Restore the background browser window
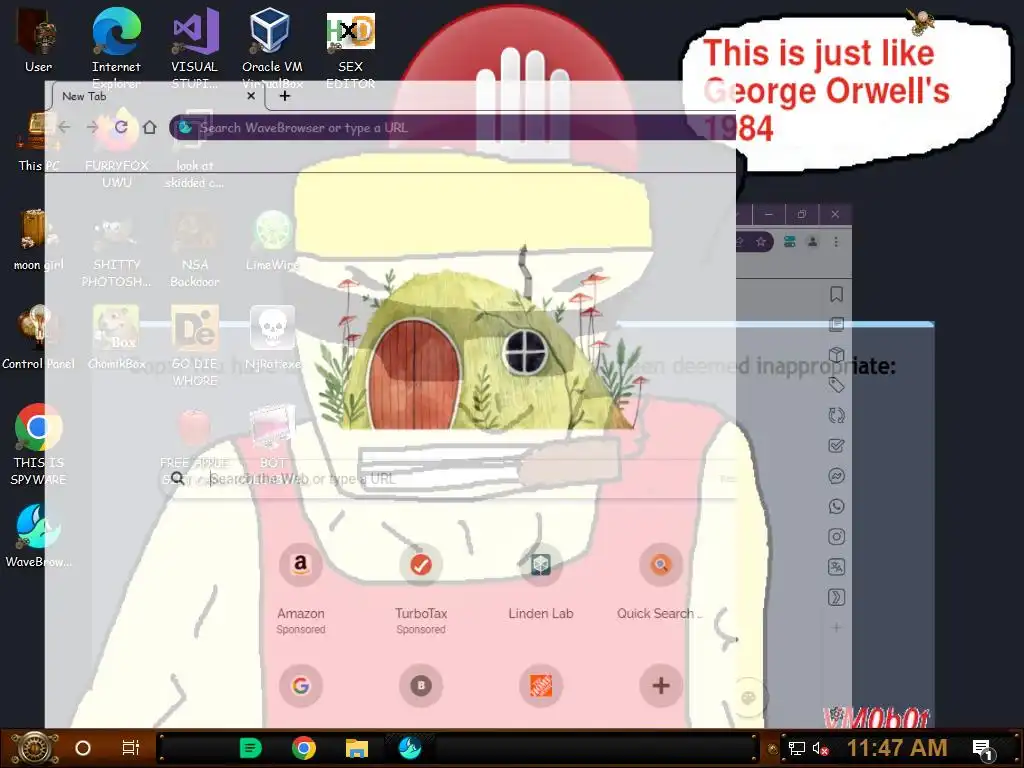The height and width of the screenshot is (768, 1024). point(802,214)
